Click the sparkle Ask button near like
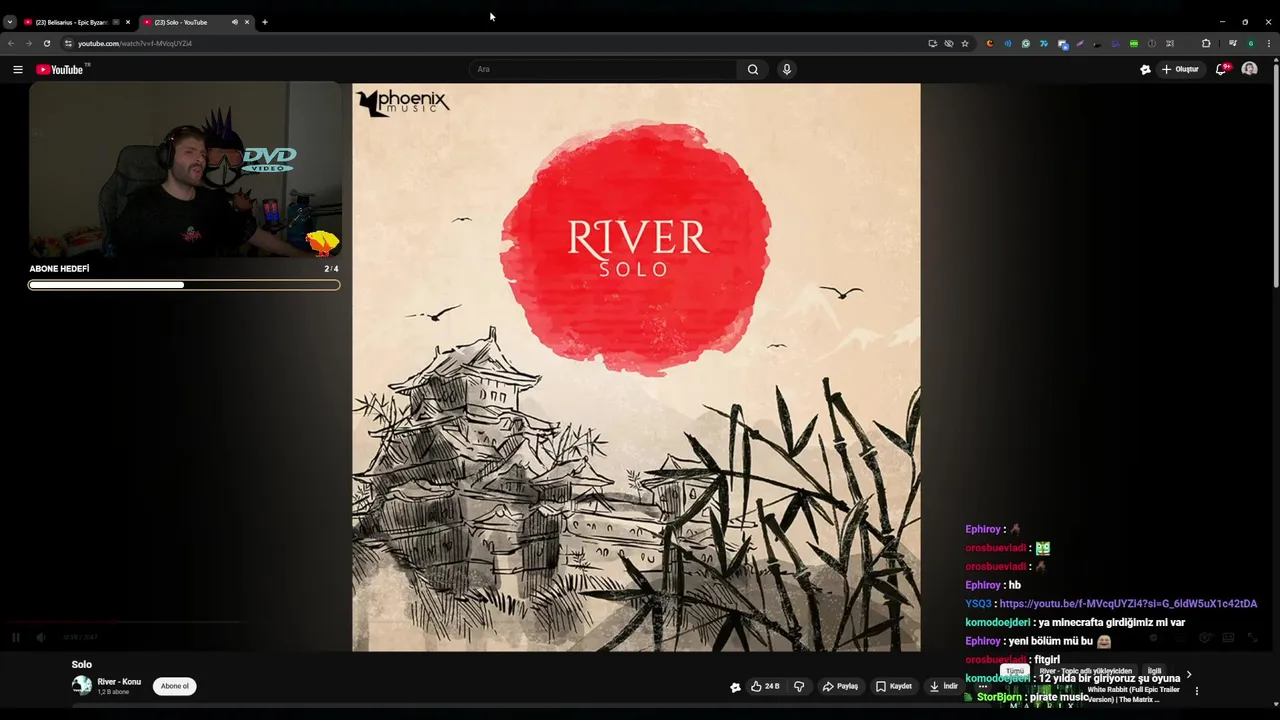The image size is (1280, 720). click(735, 687)
